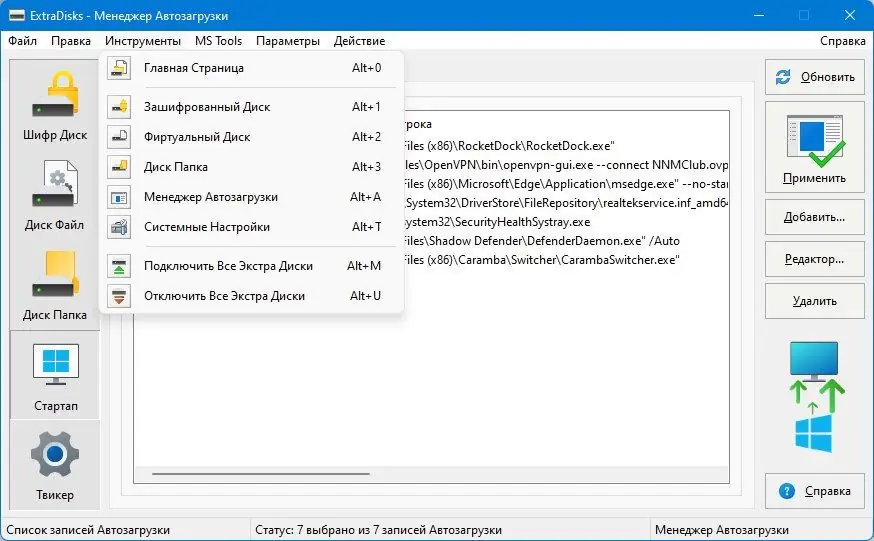Click status text 7 выбрано из 7 записей
The width and height of the screenshot is (874, 541).
tap(378, 529)
